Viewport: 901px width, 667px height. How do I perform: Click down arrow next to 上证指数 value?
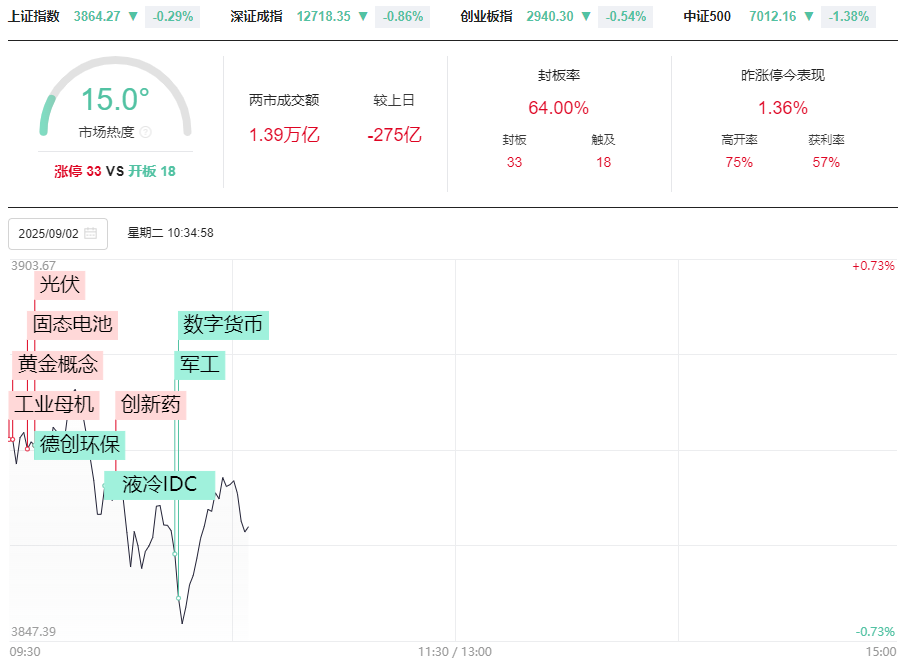(x=133, y=16)
